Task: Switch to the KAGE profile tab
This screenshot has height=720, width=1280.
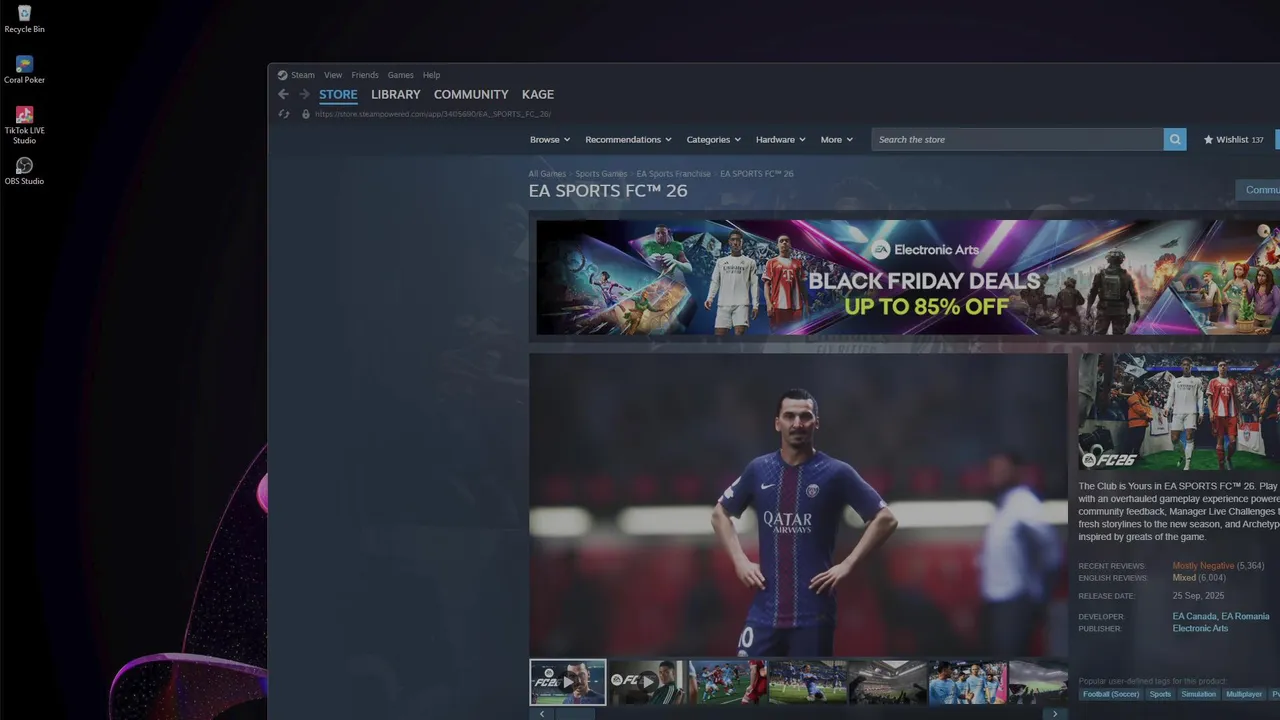Action: point(538,94)
